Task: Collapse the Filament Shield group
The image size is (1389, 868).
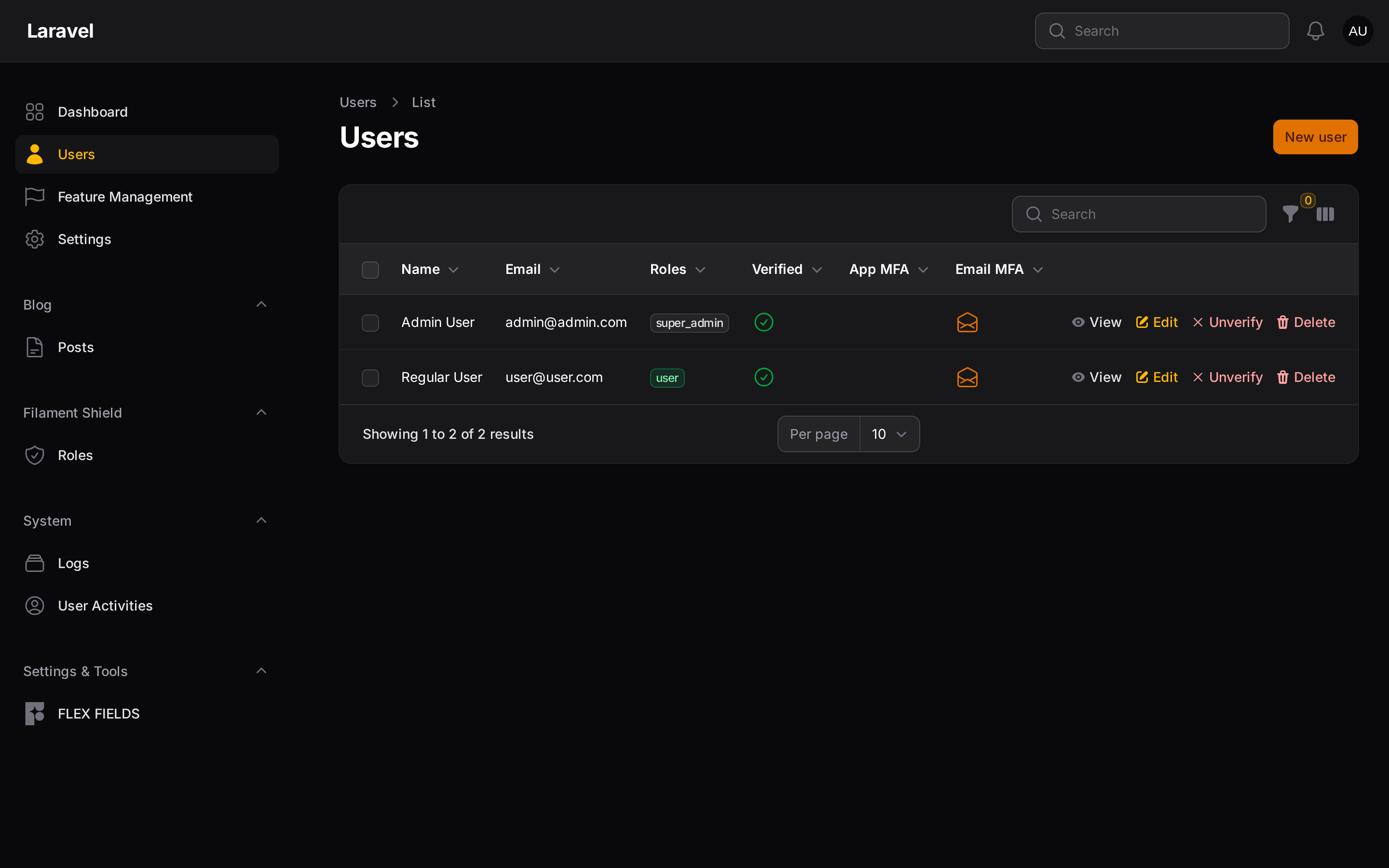Action: click(x=261, y=412)
